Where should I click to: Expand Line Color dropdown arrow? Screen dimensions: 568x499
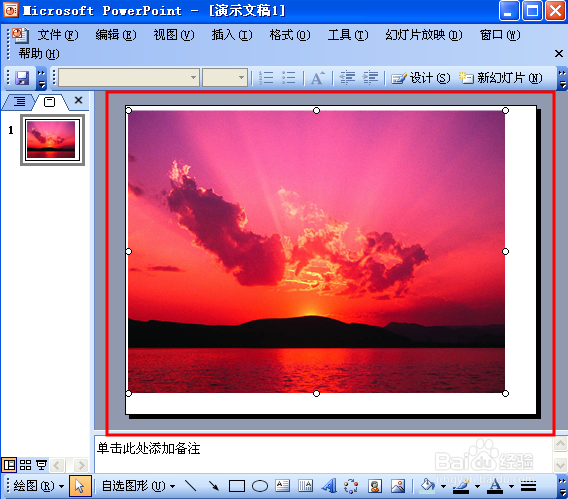click(x=477, y=486)
